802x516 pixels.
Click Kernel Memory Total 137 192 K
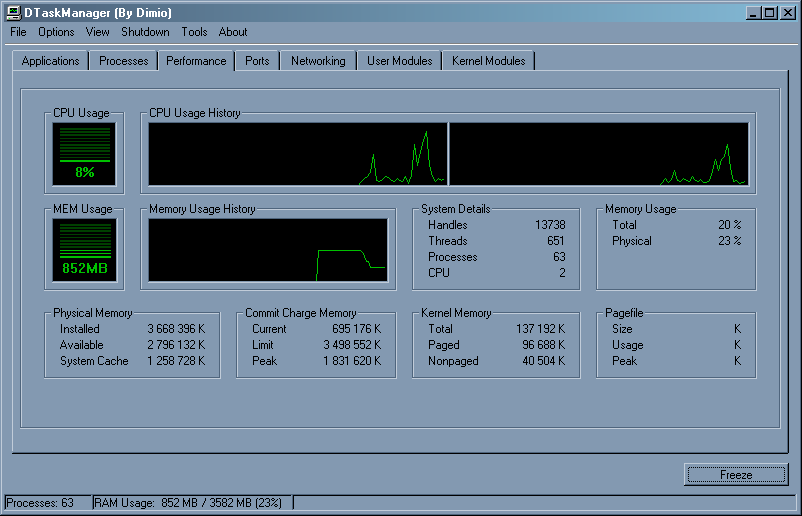(x=540, y=329)
